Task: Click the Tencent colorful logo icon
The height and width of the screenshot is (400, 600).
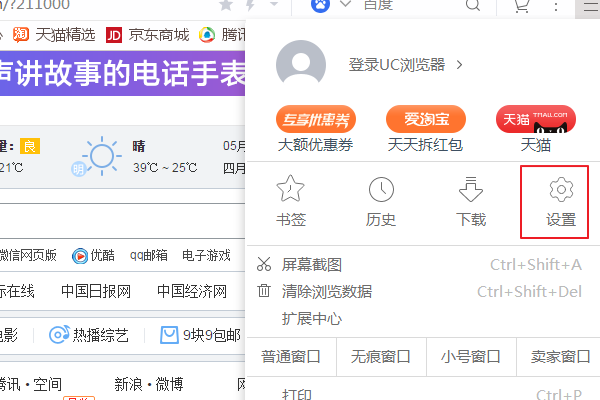Action: 207,35
